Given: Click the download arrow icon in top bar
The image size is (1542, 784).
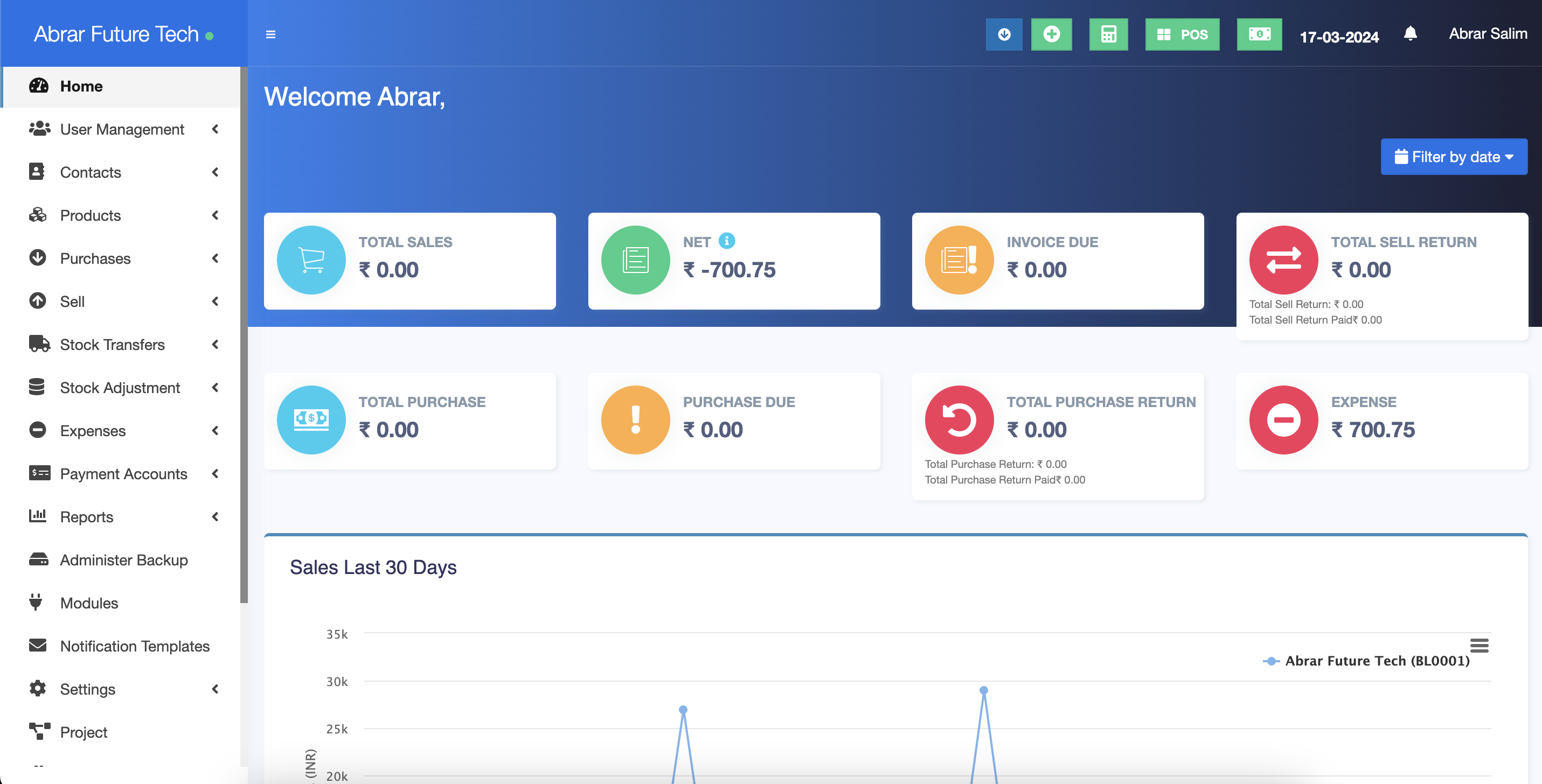Looking at the screenshot, I should pos(1004,34).
